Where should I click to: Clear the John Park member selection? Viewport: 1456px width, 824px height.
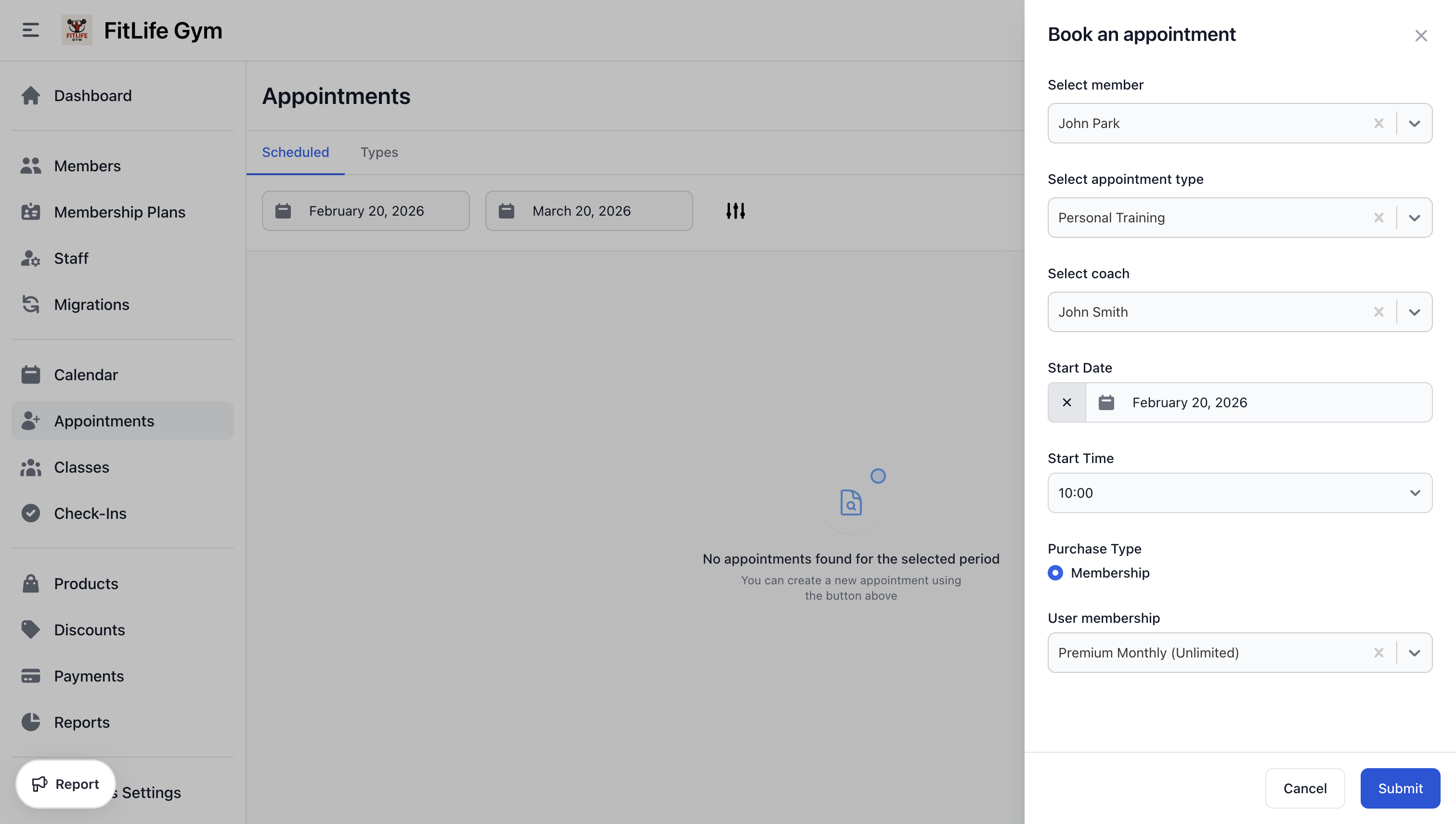coord(1378,123)
